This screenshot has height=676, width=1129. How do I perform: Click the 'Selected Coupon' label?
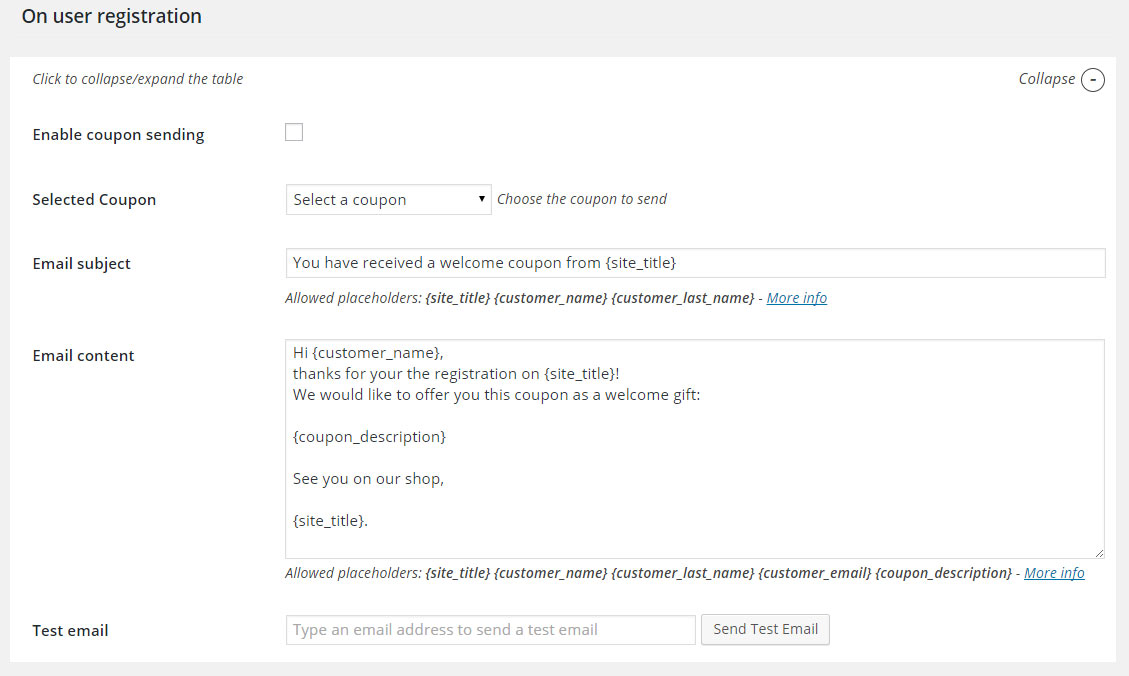94,200
